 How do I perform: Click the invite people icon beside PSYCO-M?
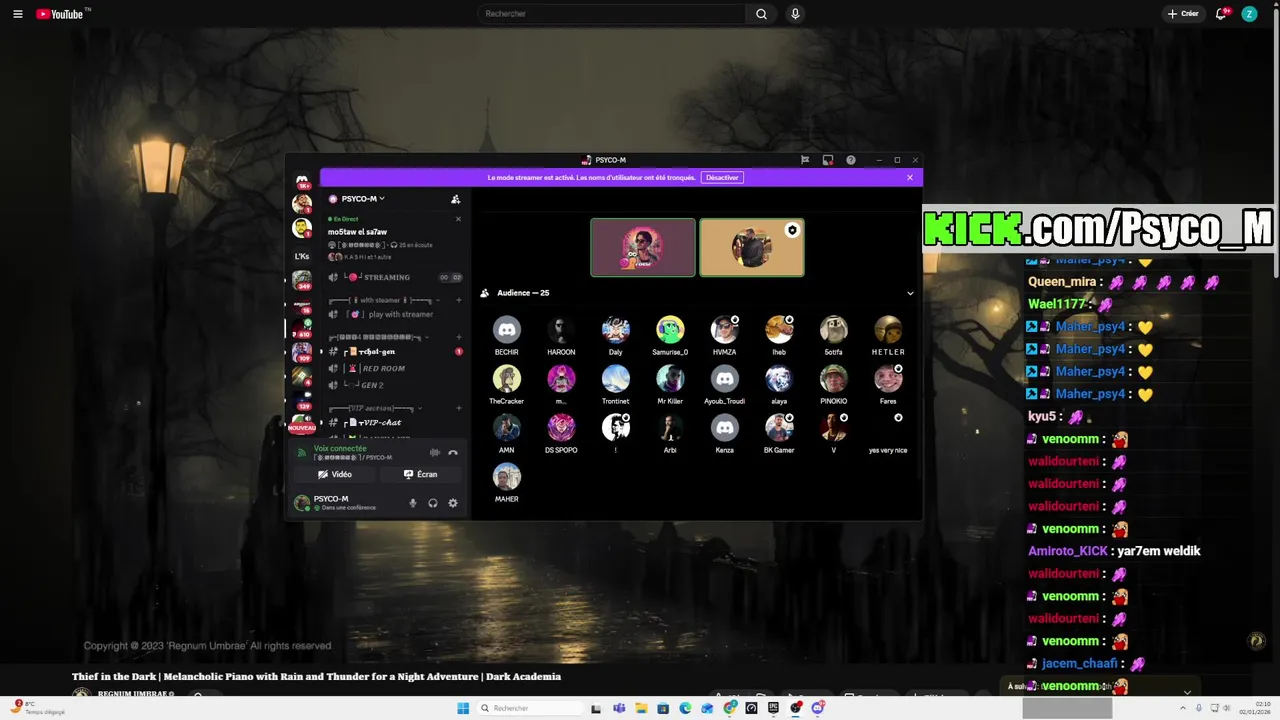tap(455, 199)
